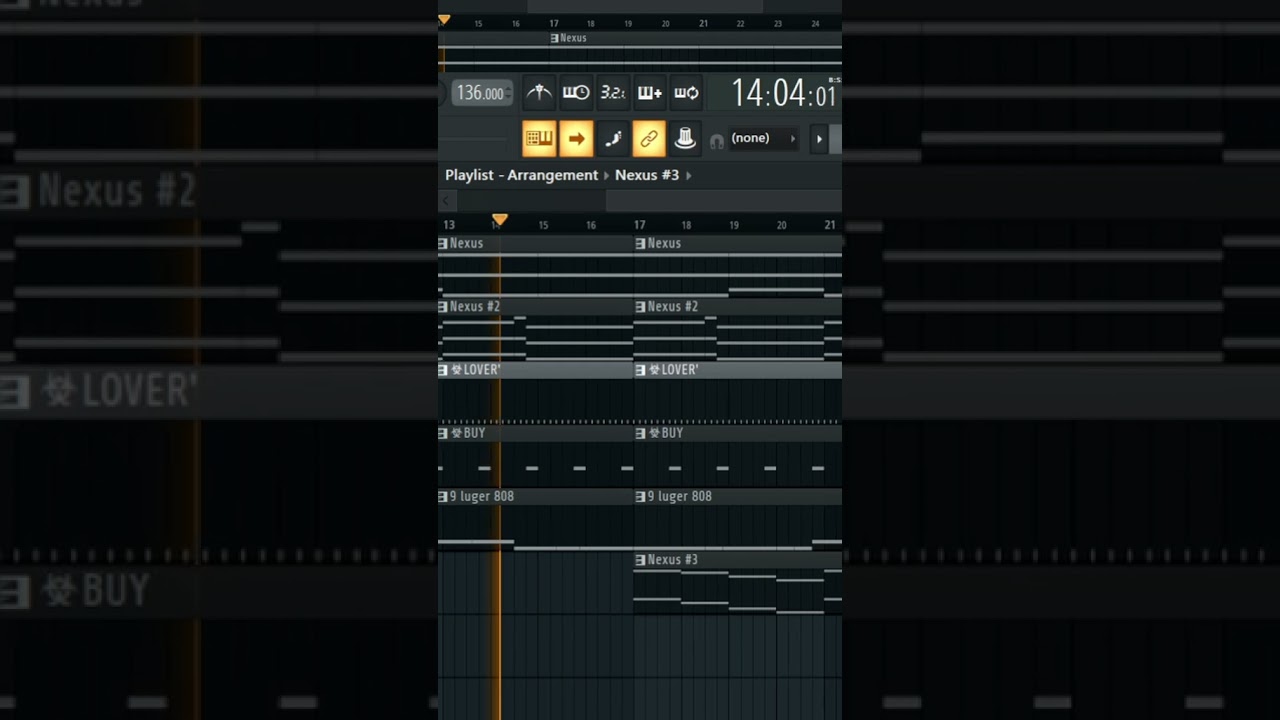
Task: Click bar 24 on the top ruler
Action: click(815, 23)
